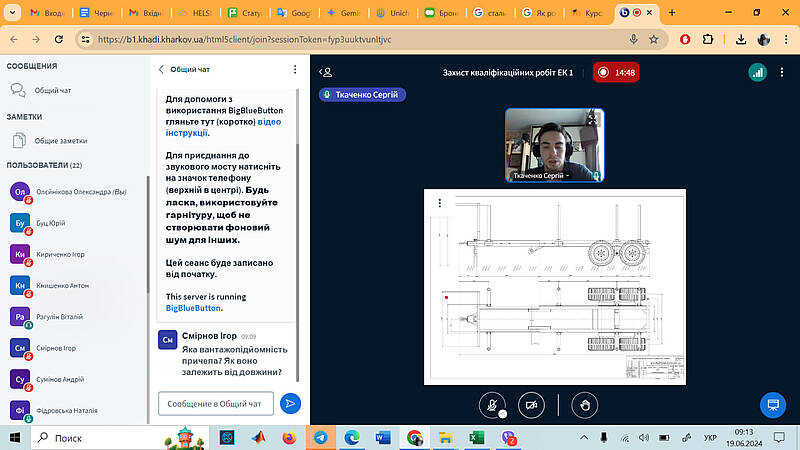Raise hand with the hand icon
Image resolution: width=800 pixels, height=450 pixels.
tap(584, 405)
